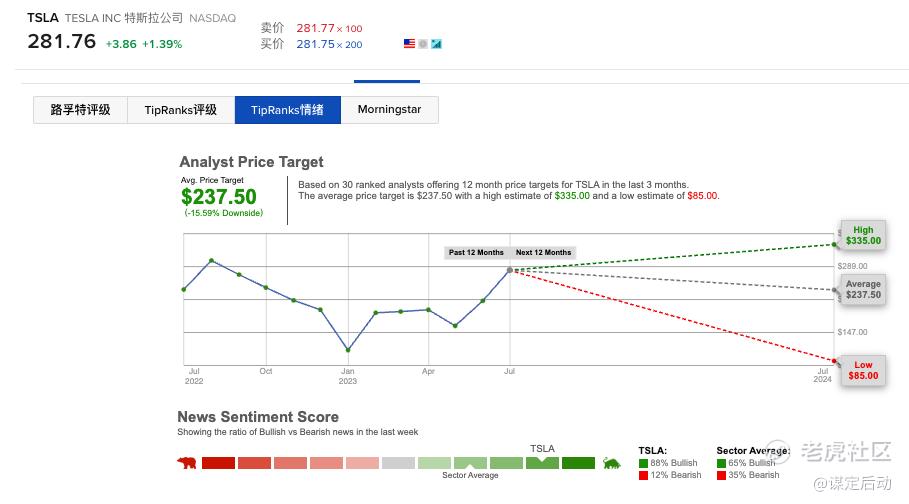909x504 pixels.
Task: Click the darkest red sentiment bar segment
Action: pos(218,463)
